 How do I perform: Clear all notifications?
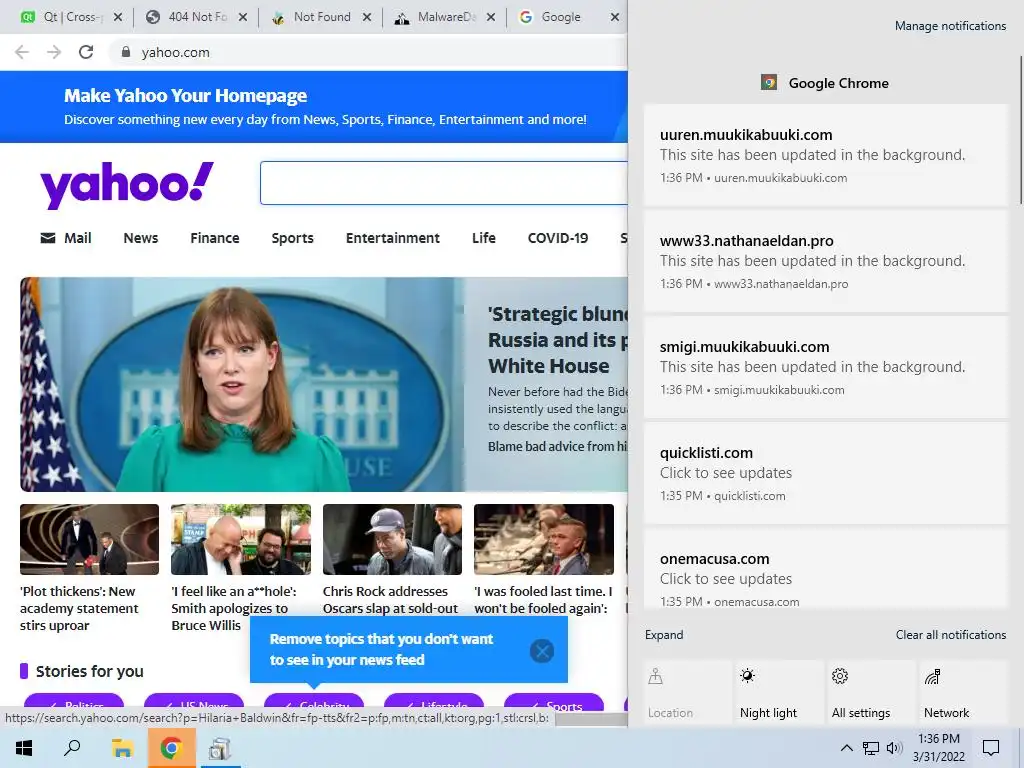[950, 635]
